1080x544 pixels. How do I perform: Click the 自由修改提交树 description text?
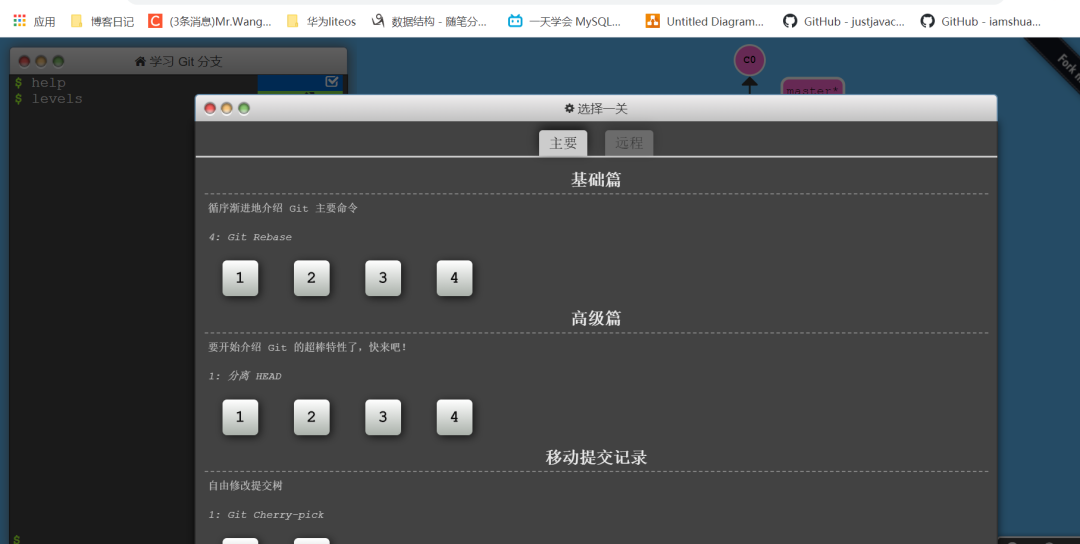tap(245, 485)
